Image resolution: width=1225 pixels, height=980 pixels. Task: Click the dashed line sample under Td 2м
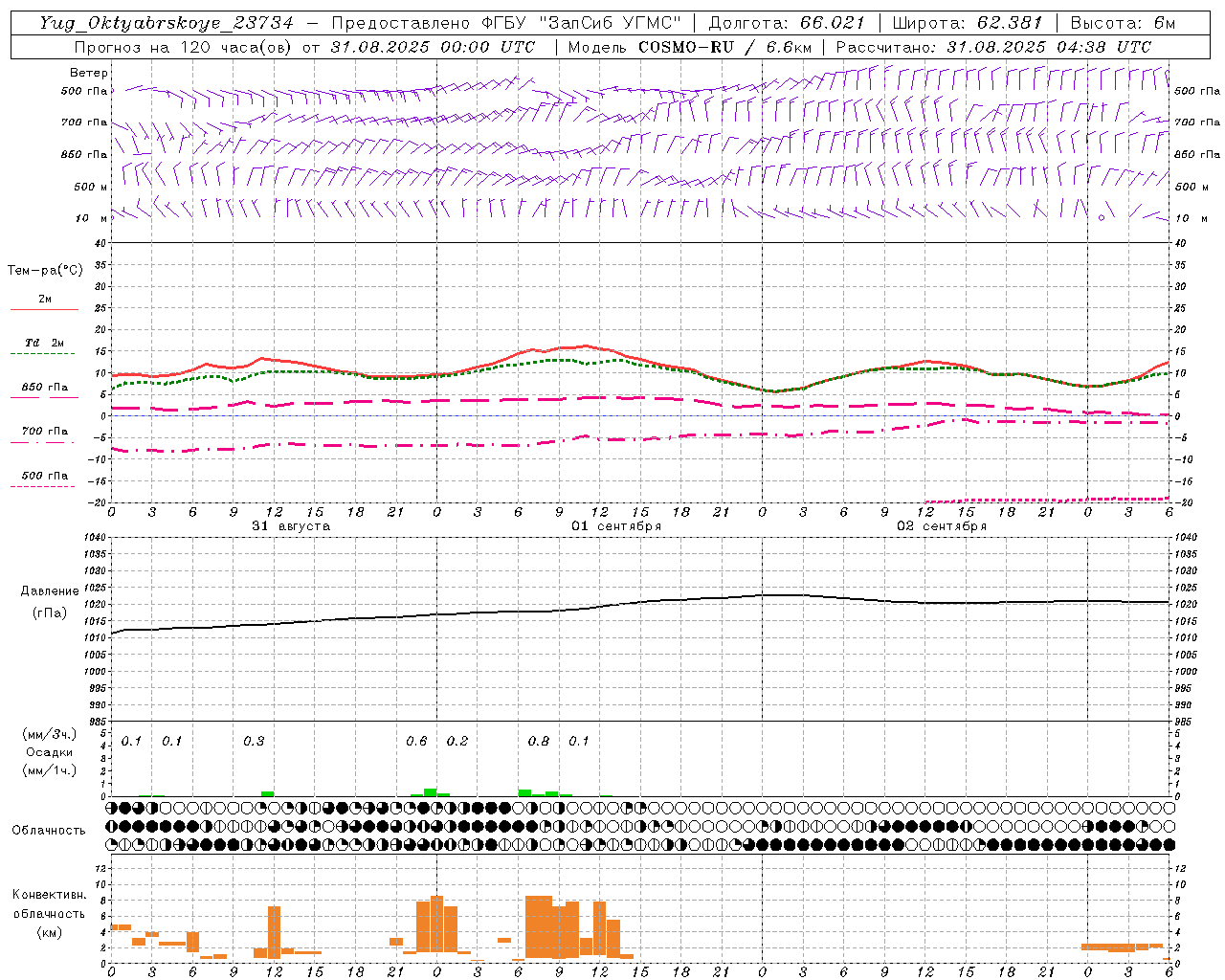[x=42, y=353]
